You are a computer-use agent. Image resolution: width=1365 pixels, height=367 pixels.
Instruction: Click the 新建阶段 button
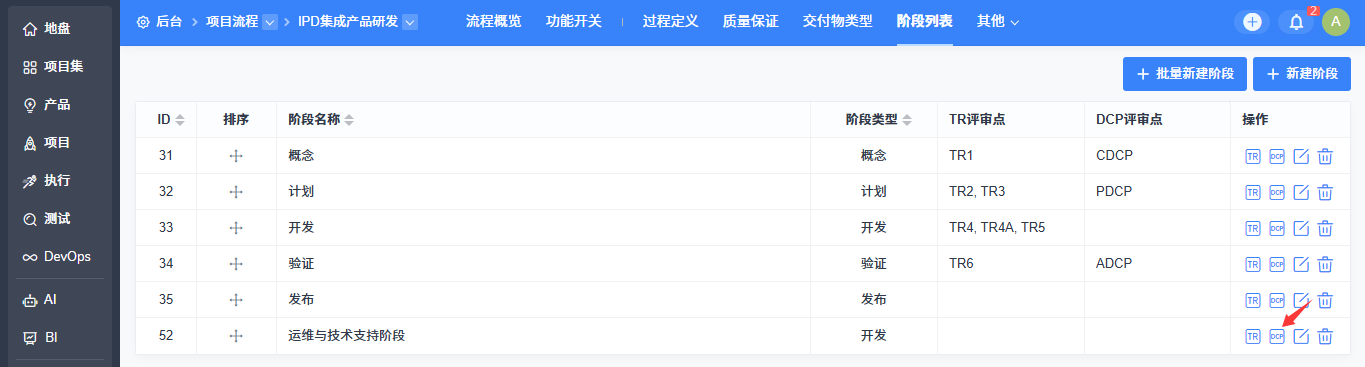(x=1302, y=74)
